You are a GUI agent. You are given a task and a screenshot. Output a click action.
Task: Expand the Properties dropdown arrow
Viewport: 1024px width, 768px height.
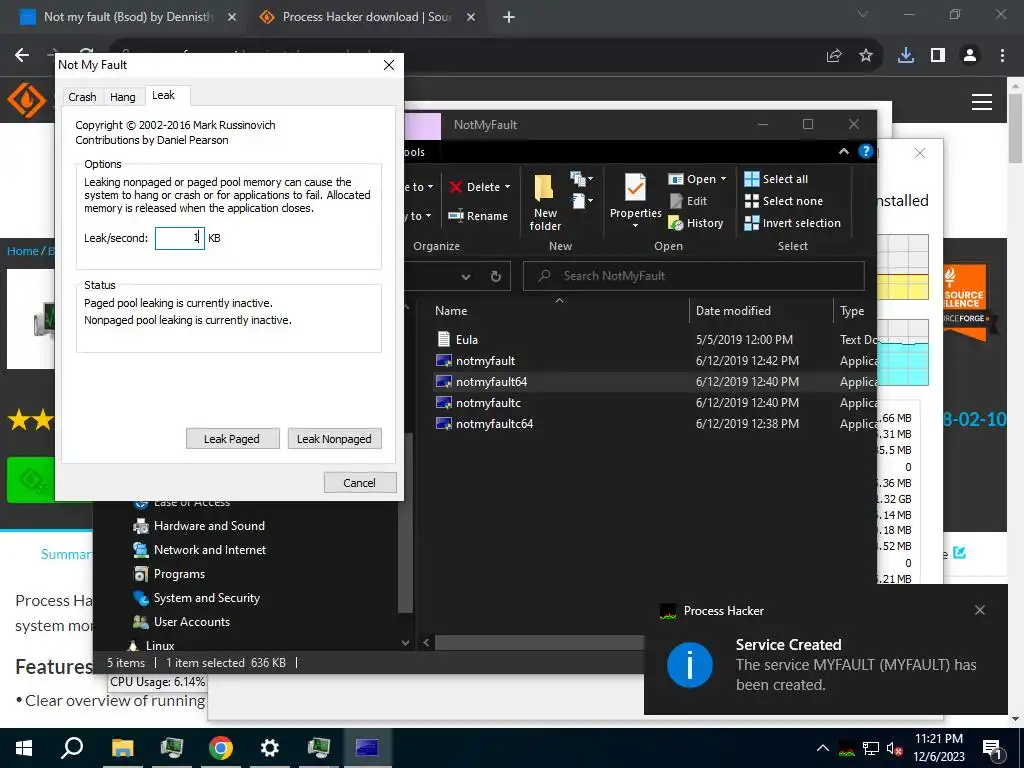(635, 226)
